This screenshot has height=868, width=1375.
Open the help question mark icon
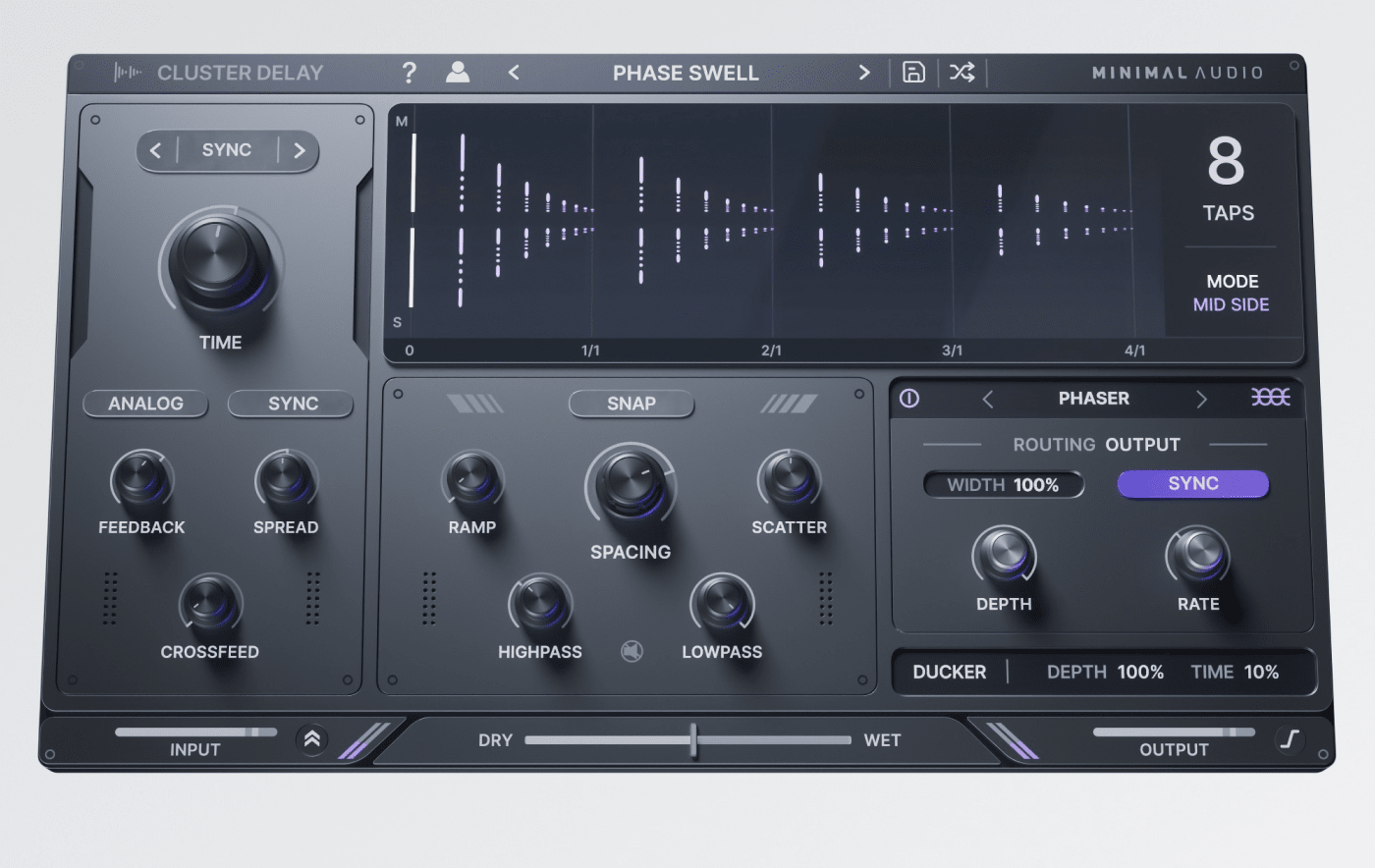point(409,73)
